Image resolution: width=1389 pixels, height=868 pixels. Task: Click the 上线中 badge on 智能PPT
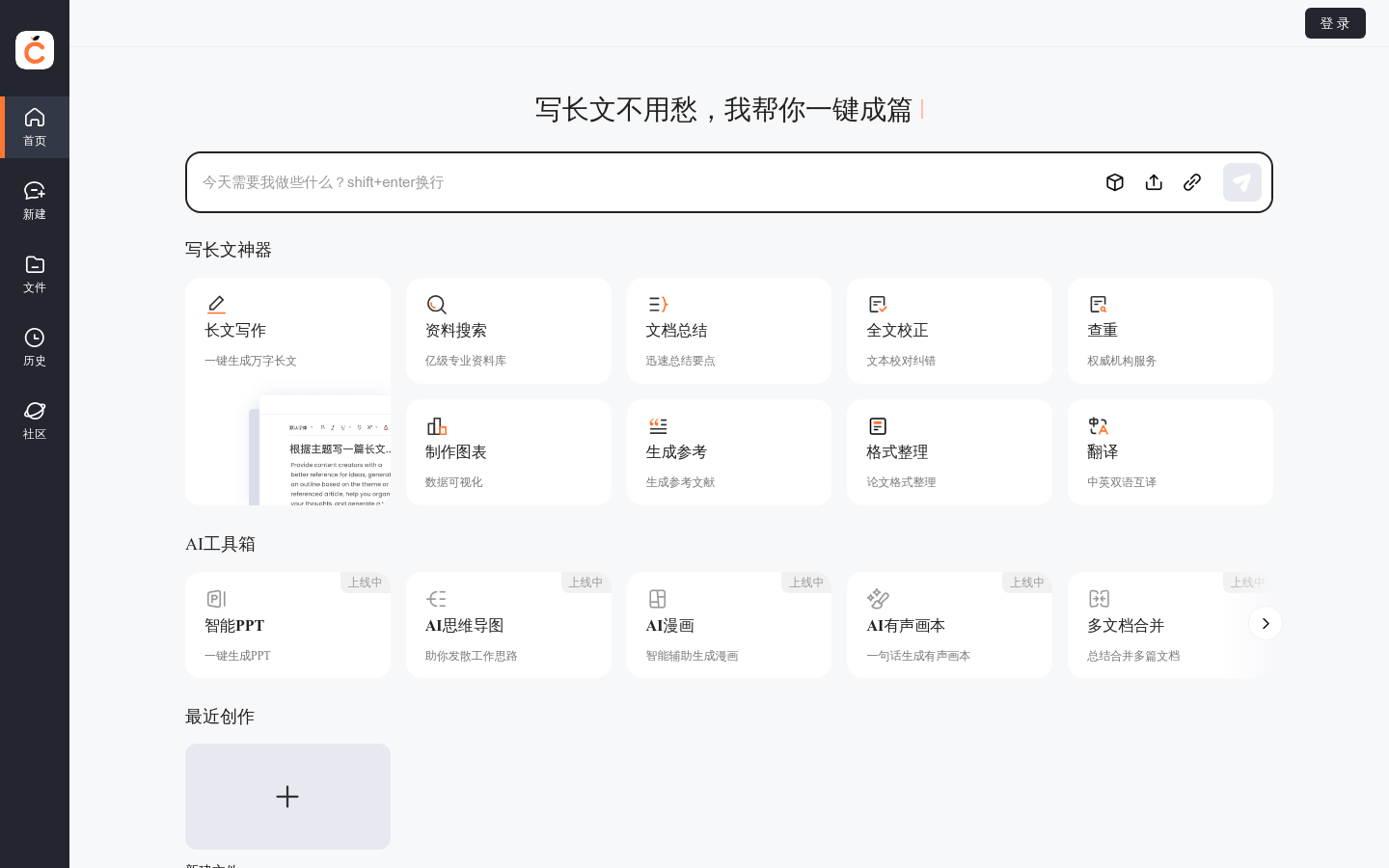366,583
